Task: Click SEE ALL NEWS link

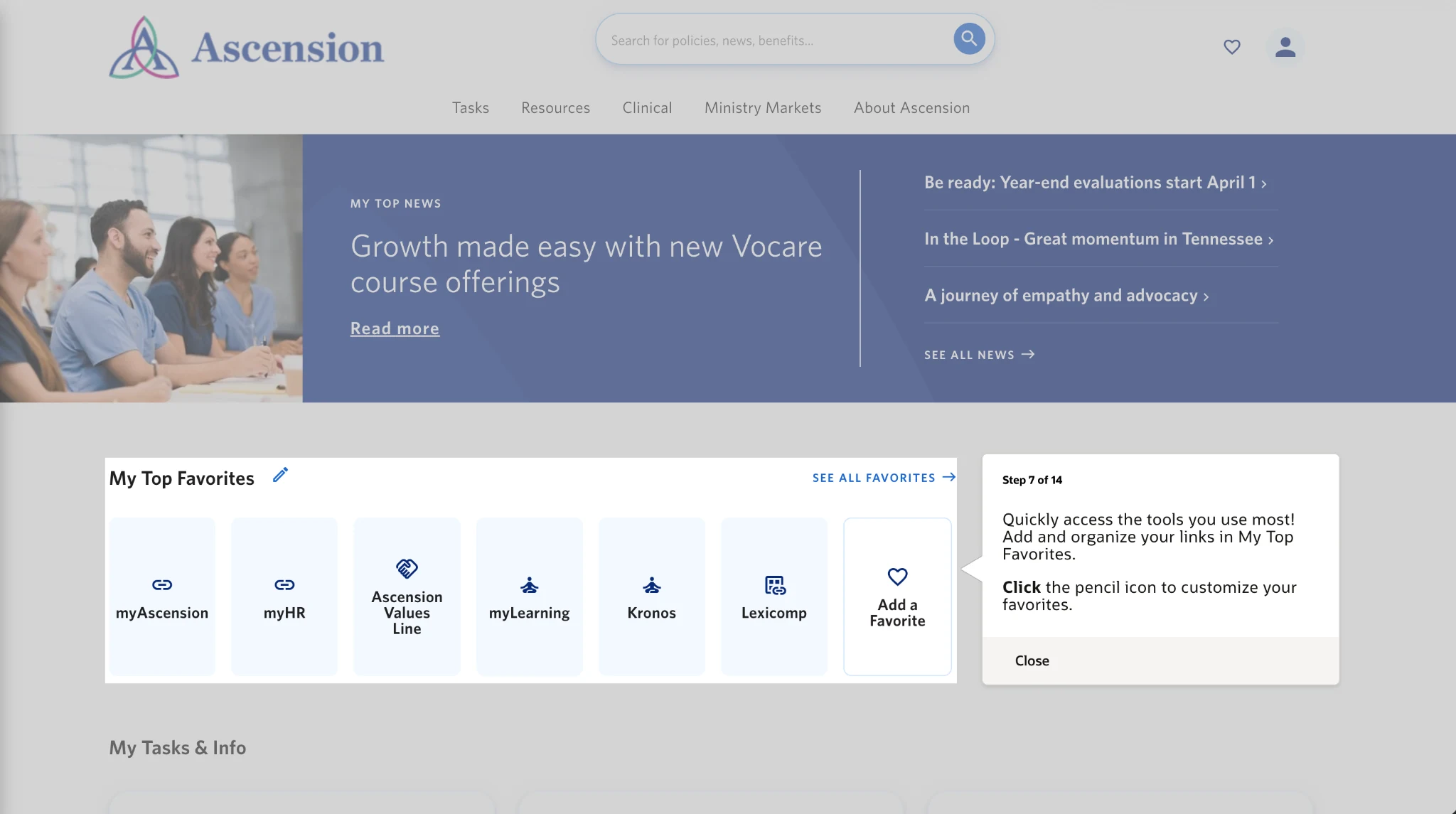Action: point(979,355)
